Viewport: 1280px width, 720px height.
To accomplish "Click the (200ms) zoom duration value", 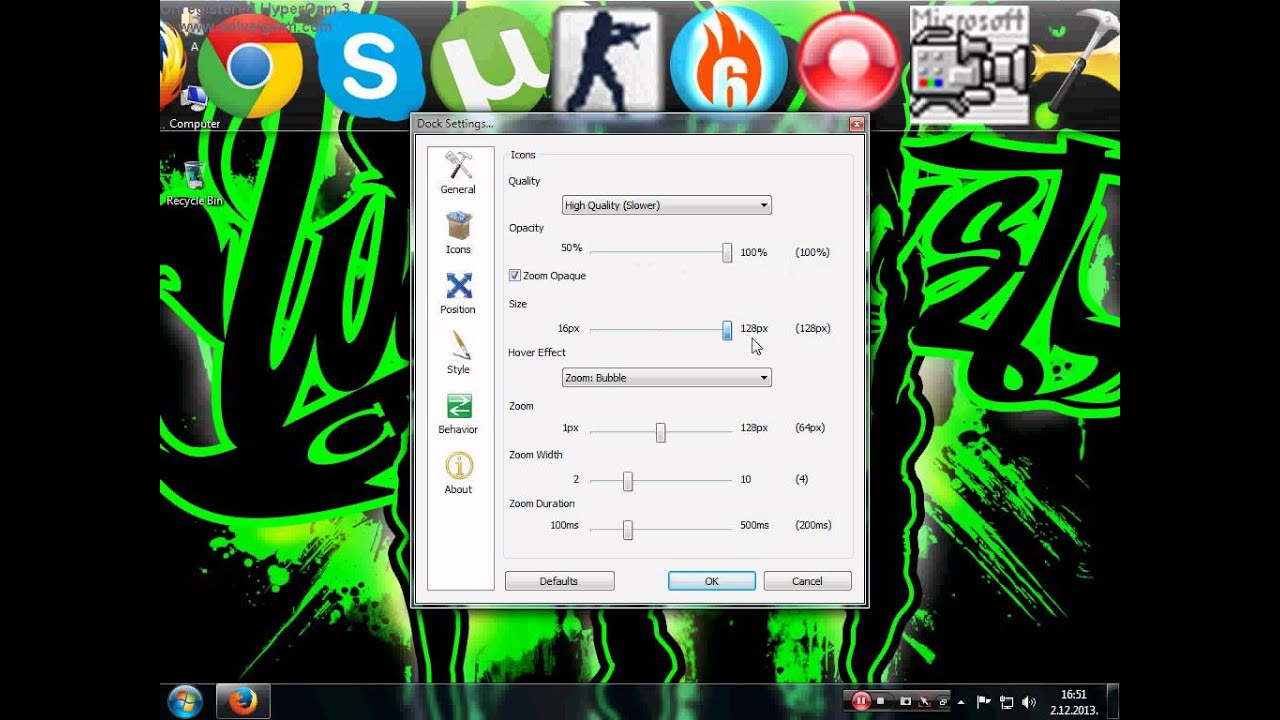I will (813, 525).
